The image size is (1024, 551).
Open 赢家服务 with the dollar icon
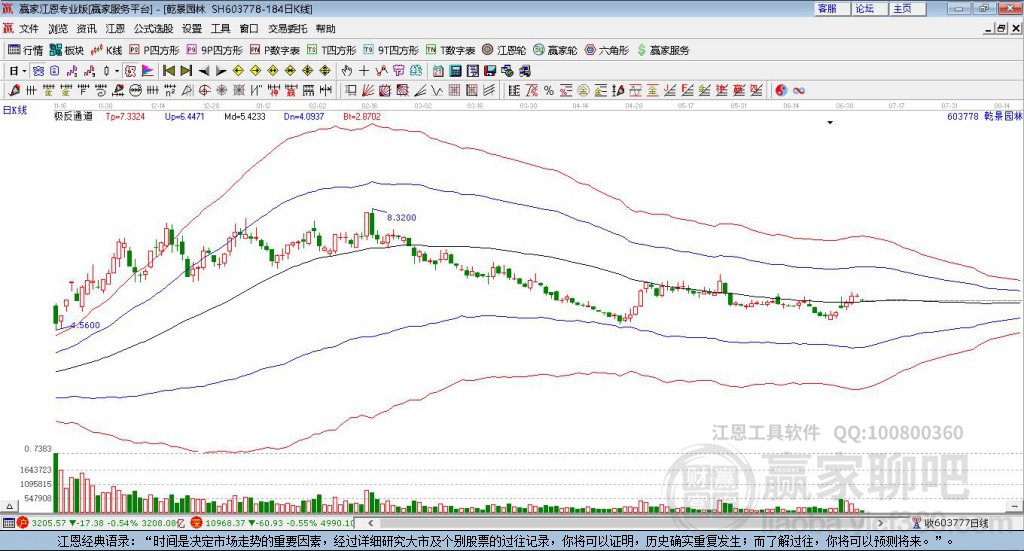(x=662, y=50)
